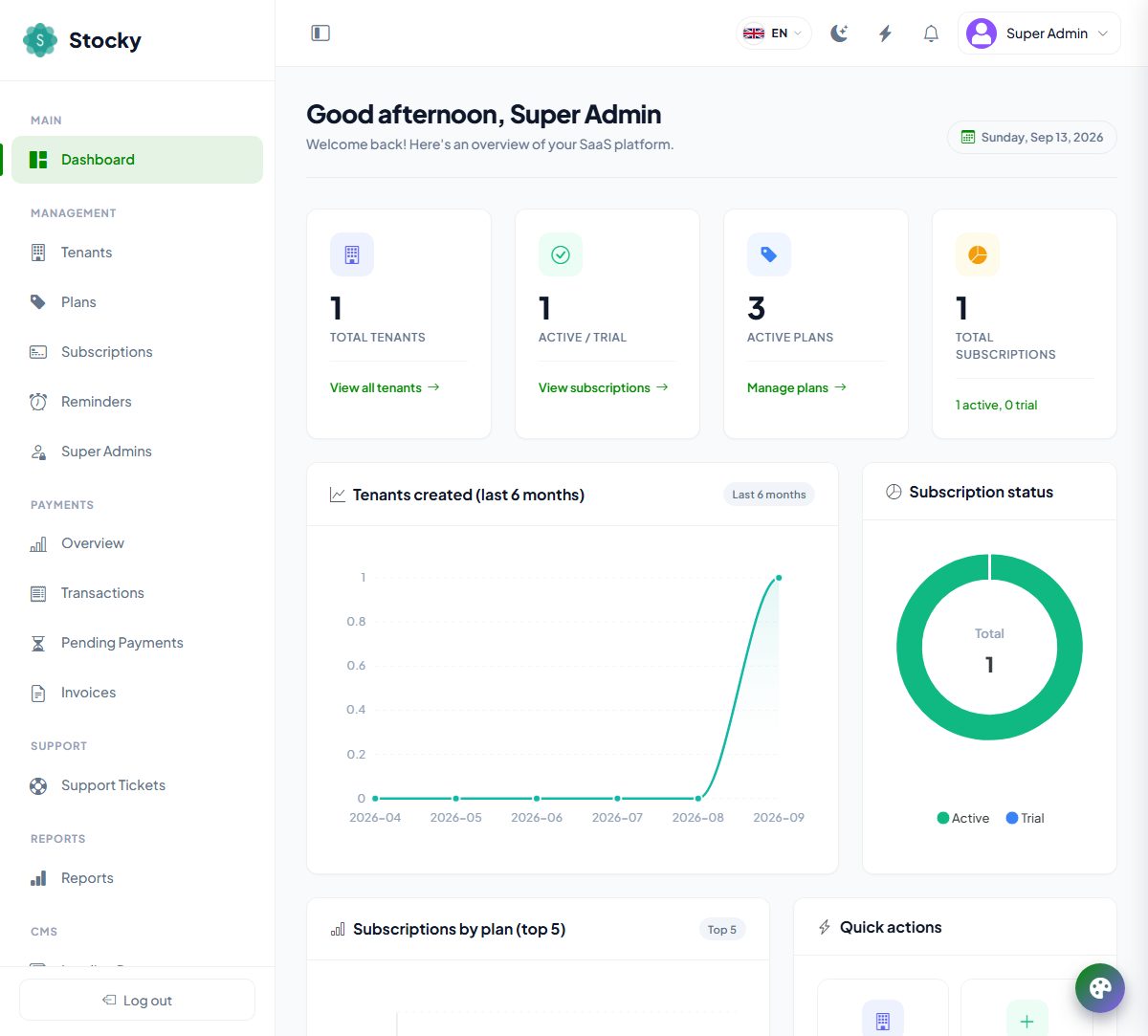Click the Invoices document icon
Screen dimensions: 1148x1036
[38, 694]
